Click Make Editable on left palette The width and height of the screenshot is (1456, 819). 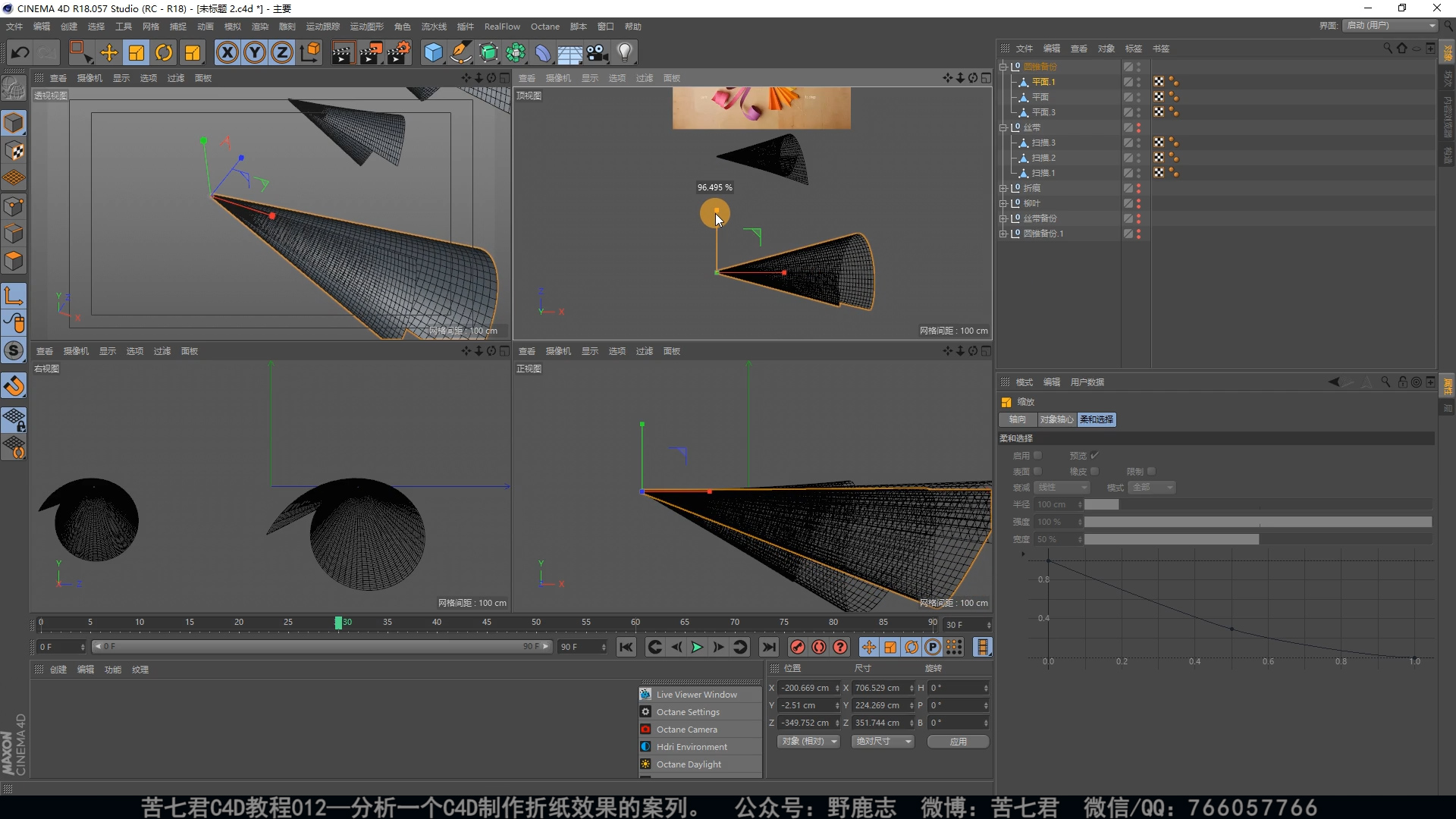coord(14,89)
